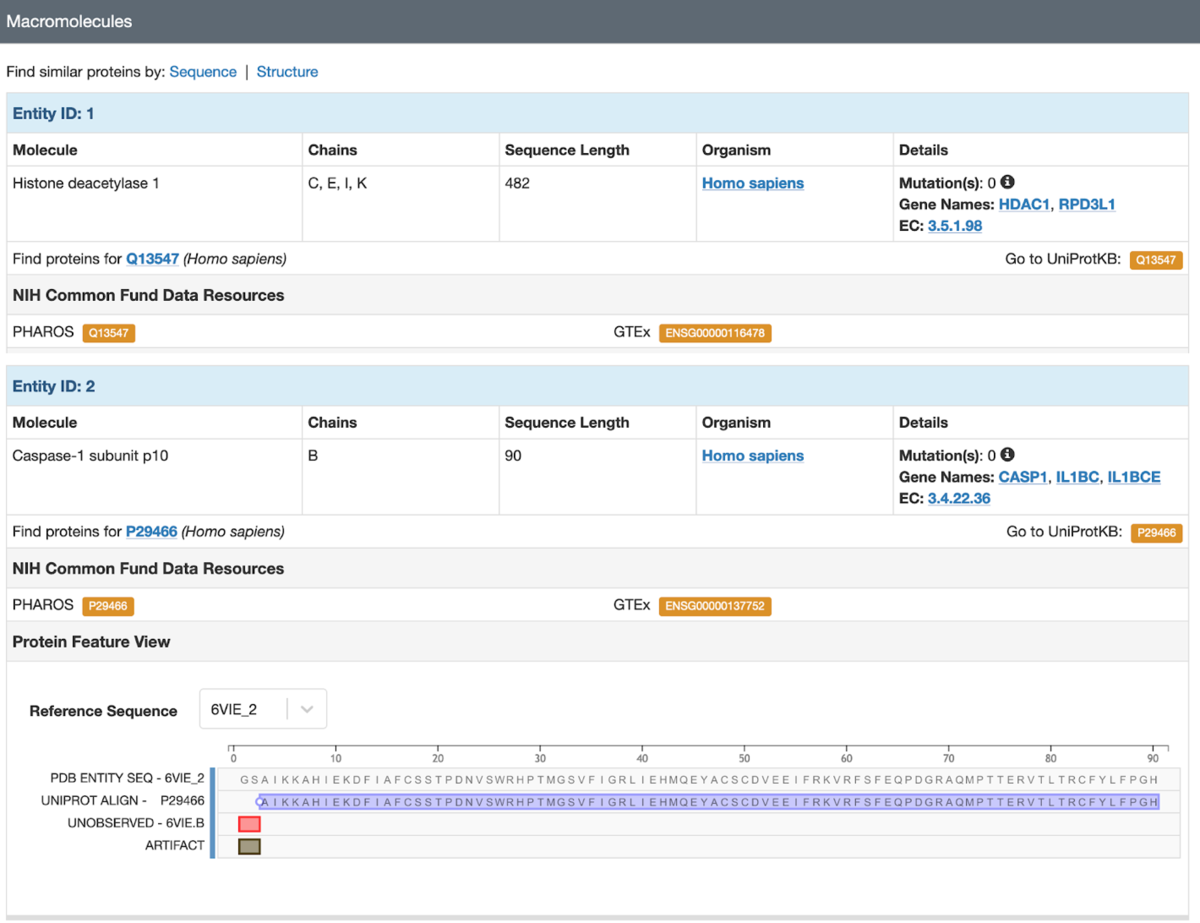Click the mutation info icon for Caspase-1 subunit p10
The height and width of the screenshot is (923, 1200).
[1008, 455]
